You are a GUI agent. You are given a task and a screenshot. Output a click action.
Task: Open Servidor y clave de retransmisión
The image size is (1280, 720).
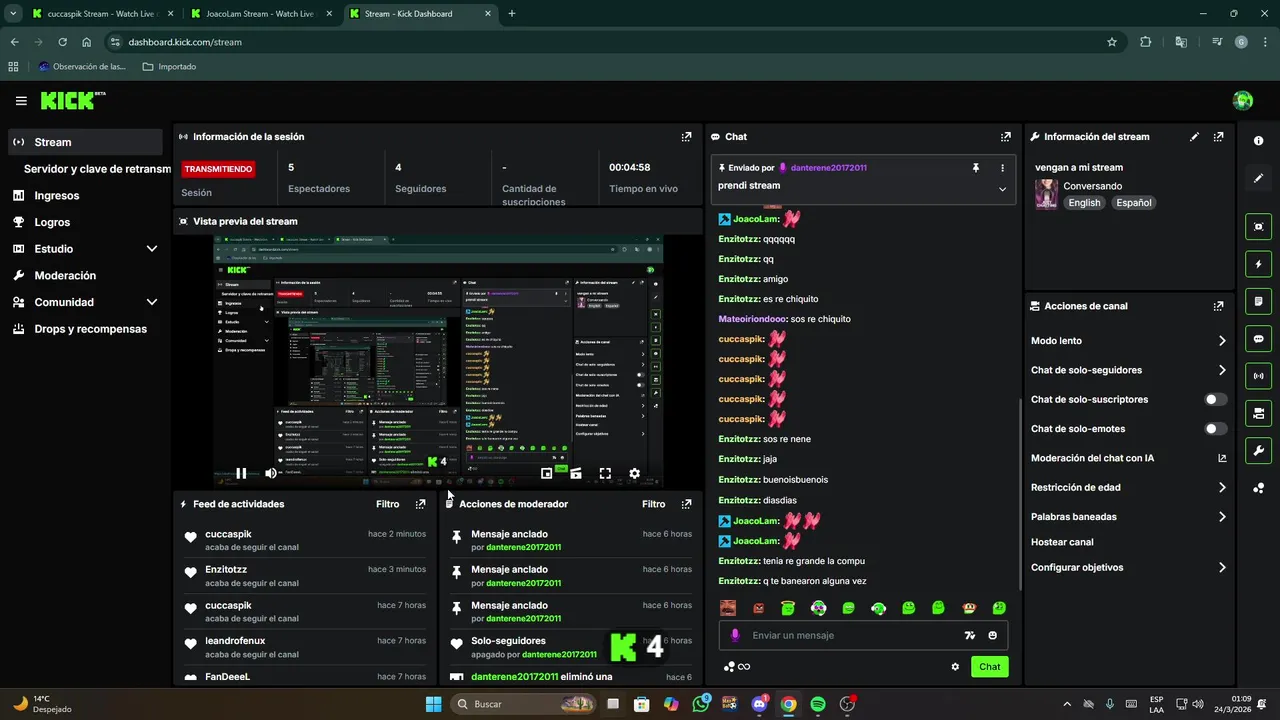tap(97, 169)
